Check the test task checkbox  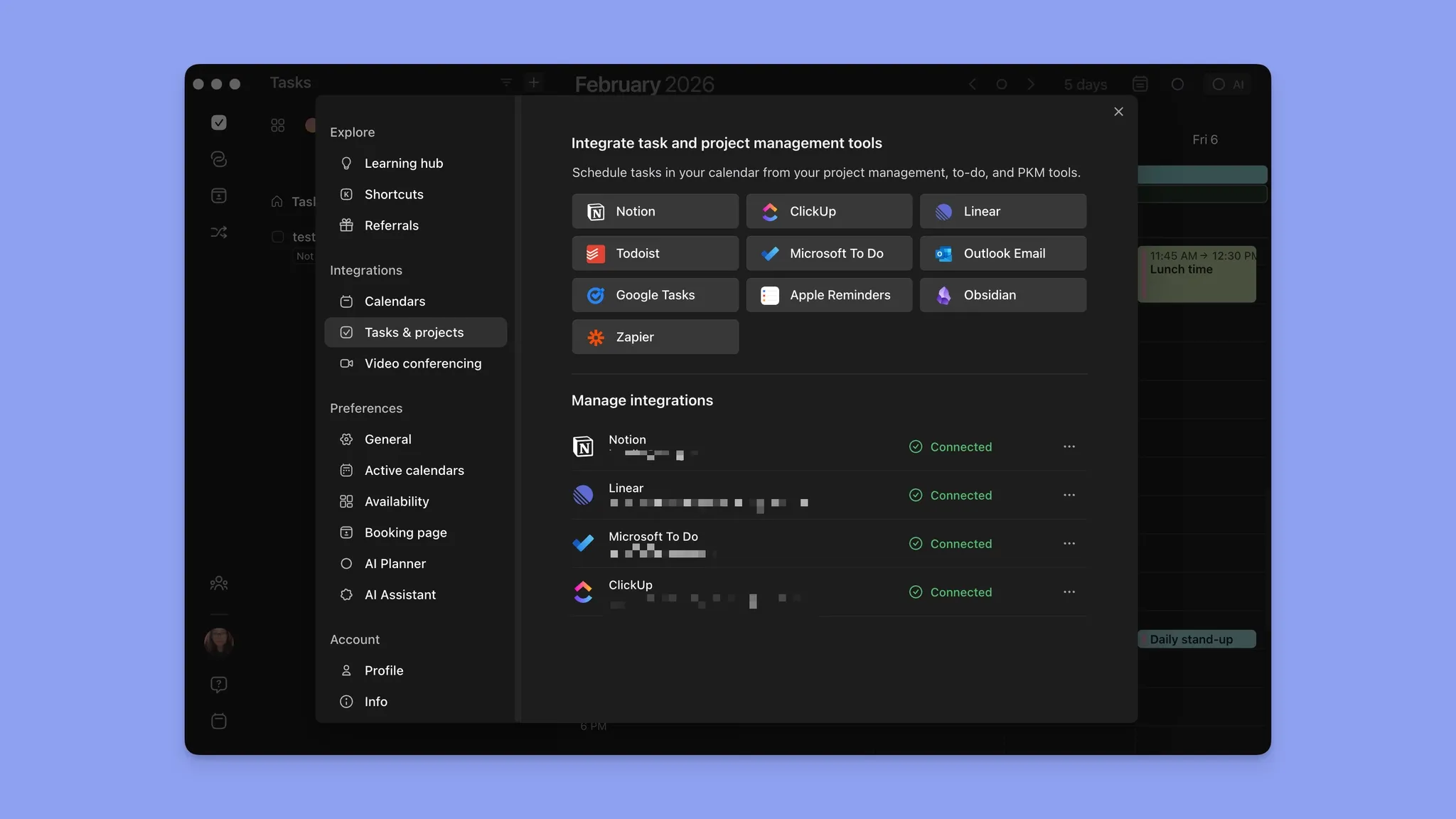[278, 237]
